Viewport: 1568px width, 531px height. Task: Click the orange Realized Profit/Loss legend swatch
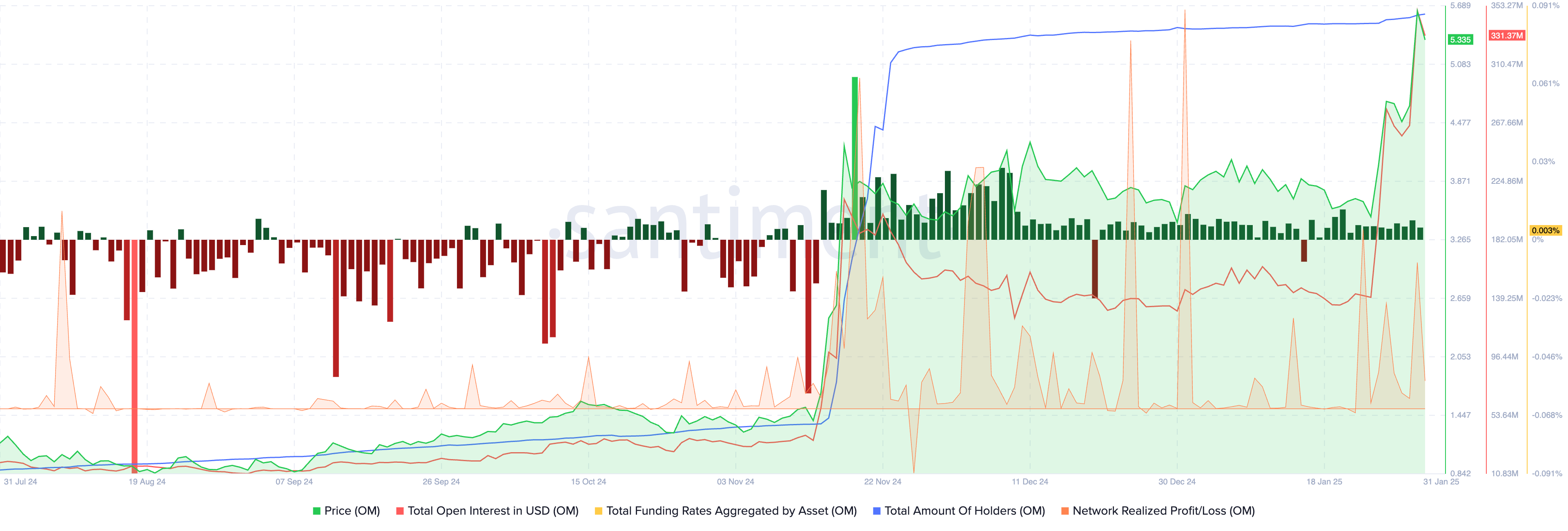pos(1065,511)
